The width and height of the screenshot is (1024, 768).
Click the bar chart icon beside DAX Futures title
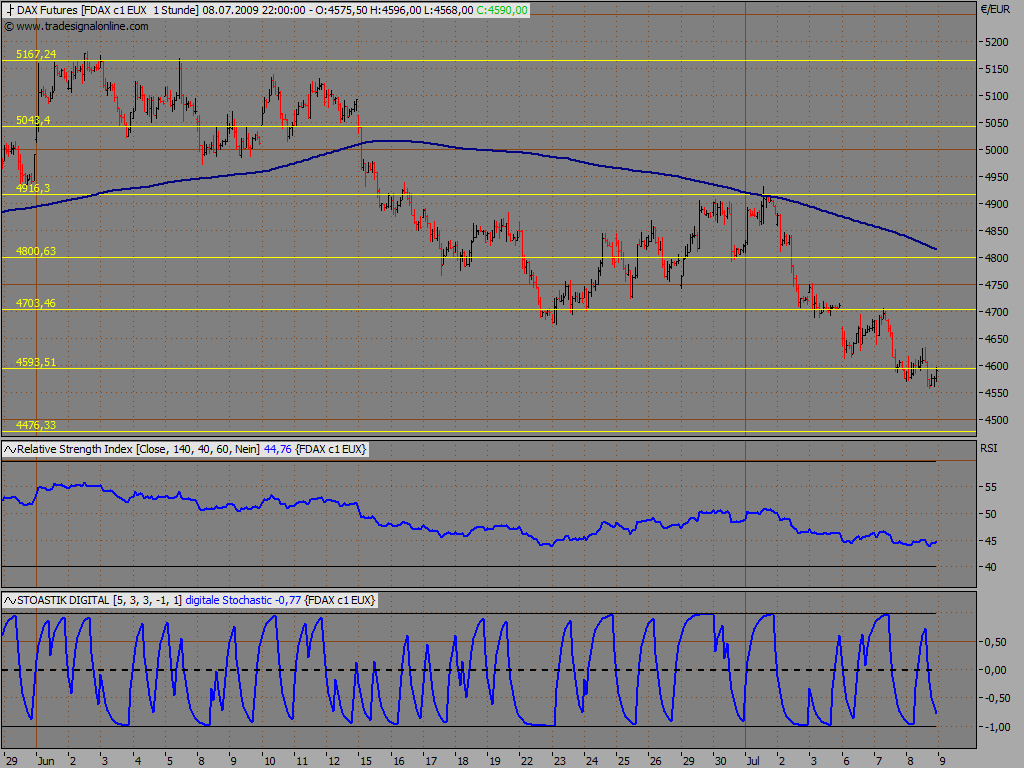(10, 10)
